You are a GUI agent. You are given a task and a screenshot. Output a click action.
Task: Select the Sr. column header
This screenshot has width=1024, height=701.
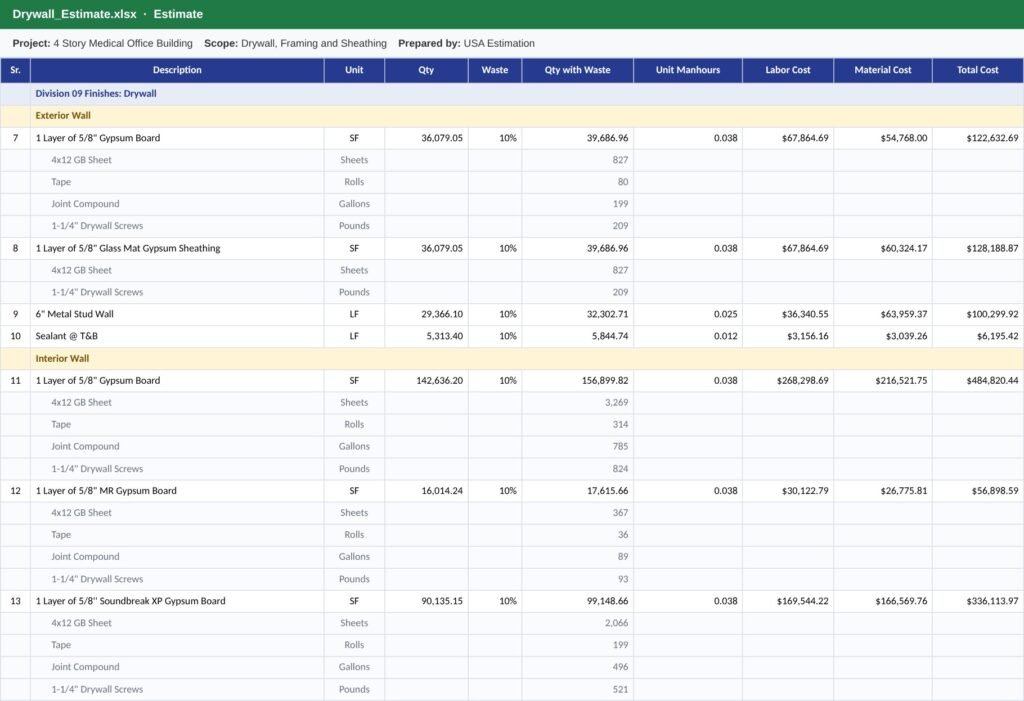[16, 70]
